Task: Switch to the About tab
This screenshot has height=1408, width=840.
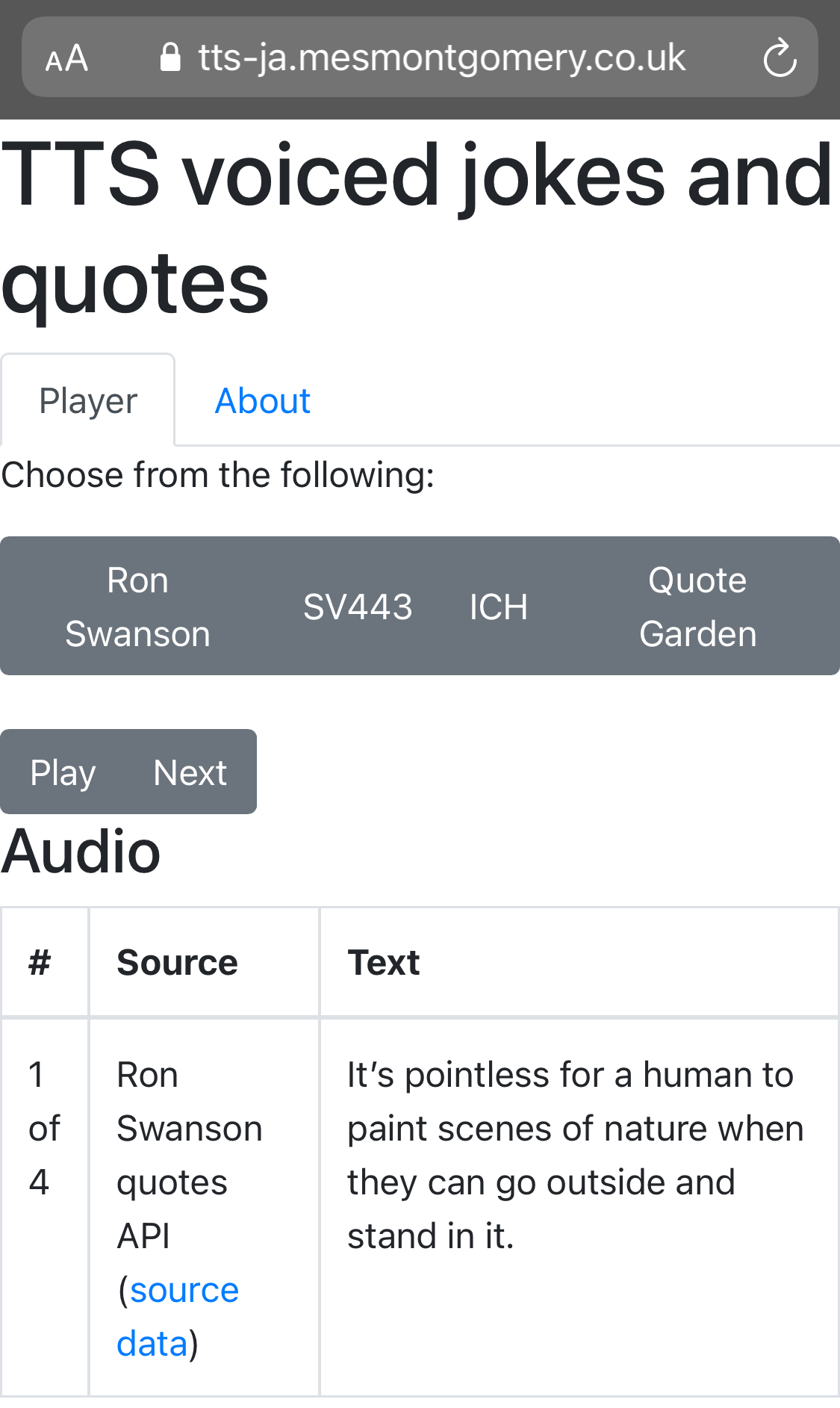Action: 262,400
